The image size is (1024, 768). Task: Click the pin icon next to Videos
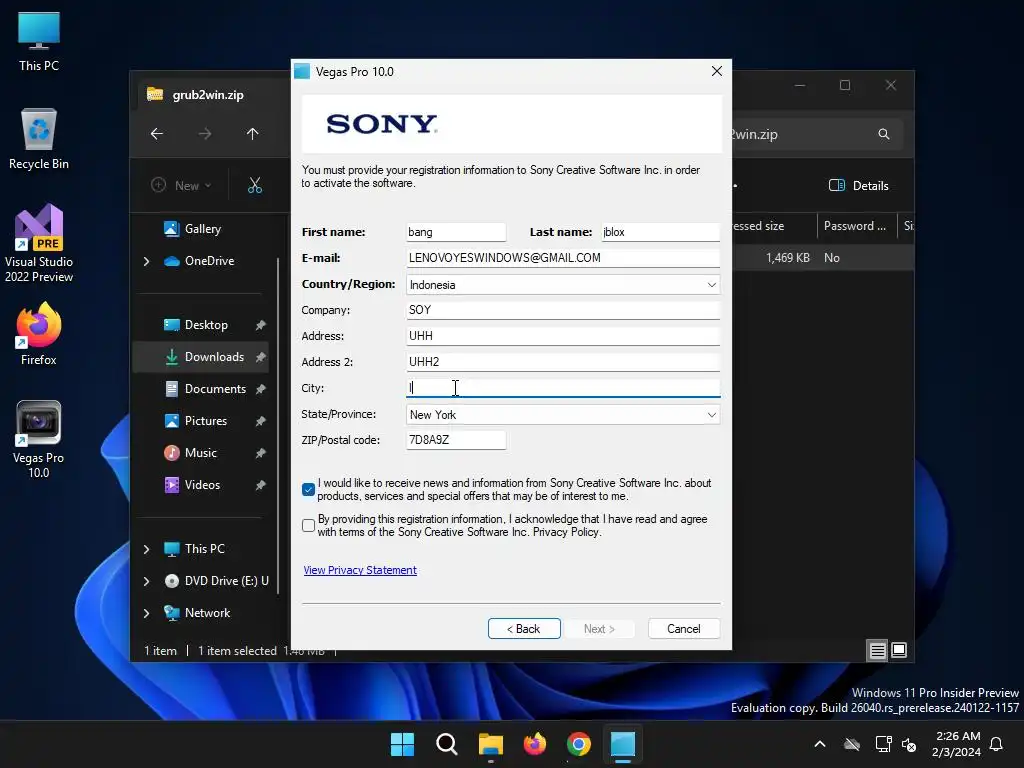tap(261, 485)
